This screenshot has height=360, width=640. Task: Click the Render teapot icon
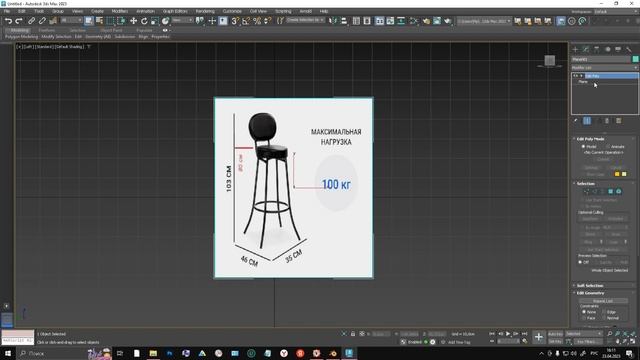(x=448, y=21)
